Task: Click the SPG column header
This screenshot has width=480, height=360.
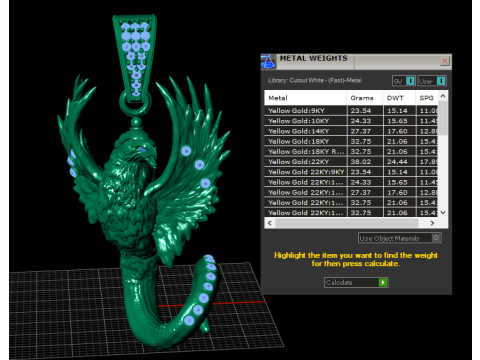Action: click(x=426, y=98)
